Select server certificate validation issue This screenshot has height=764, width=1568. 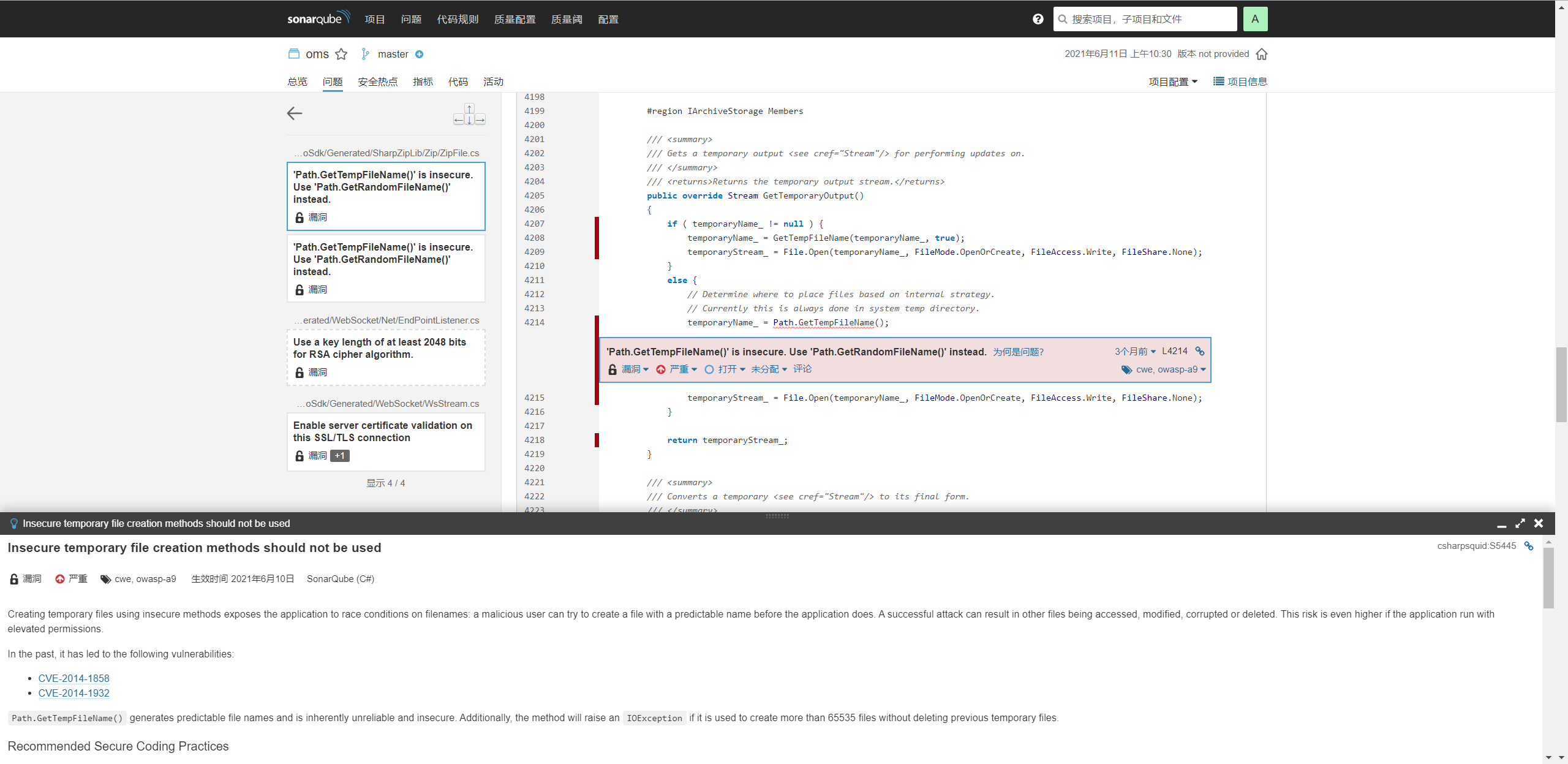pyautogui.click(x=386, y=442)
